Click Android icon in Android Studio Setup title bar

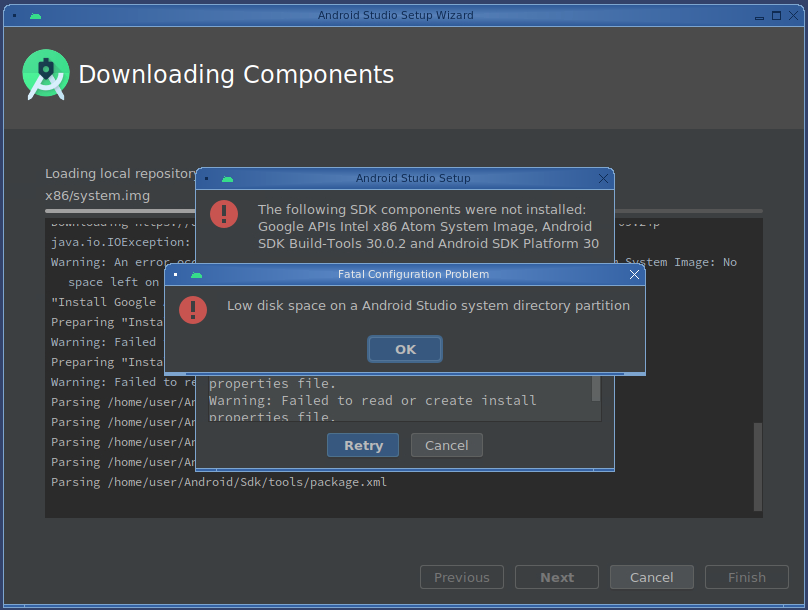coord(227,179)
